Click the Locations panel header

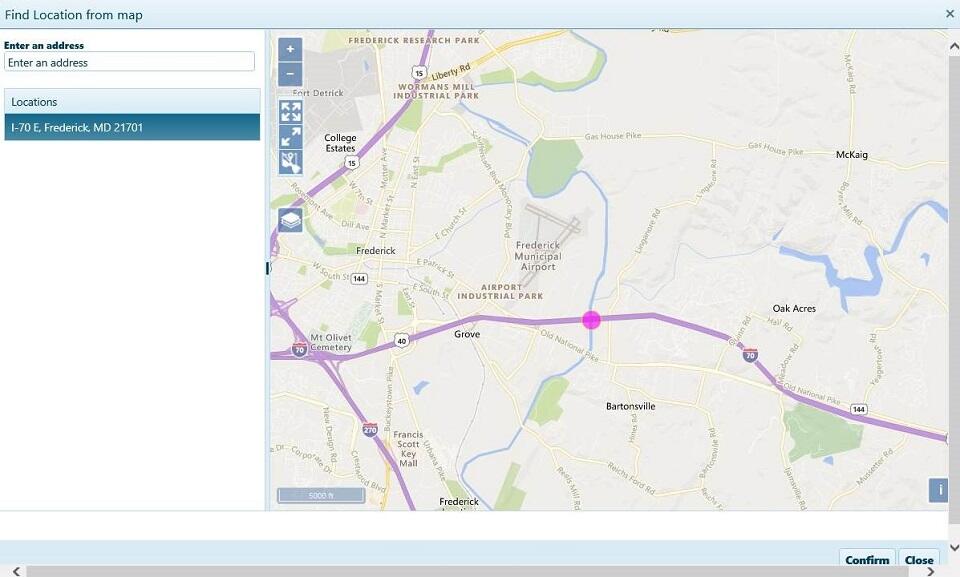tap(130, 101)
